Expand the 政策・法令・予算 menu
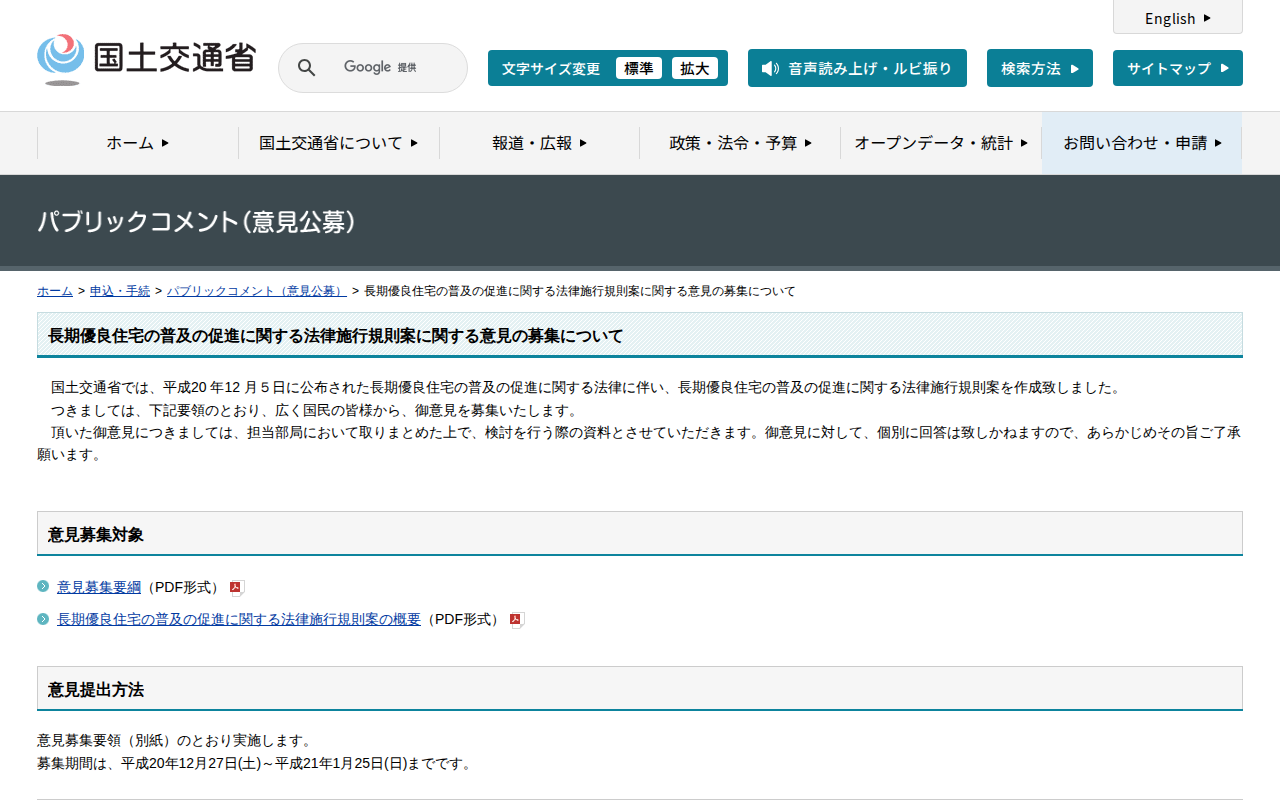This screenshot has width=1280, height=800. 740,143
